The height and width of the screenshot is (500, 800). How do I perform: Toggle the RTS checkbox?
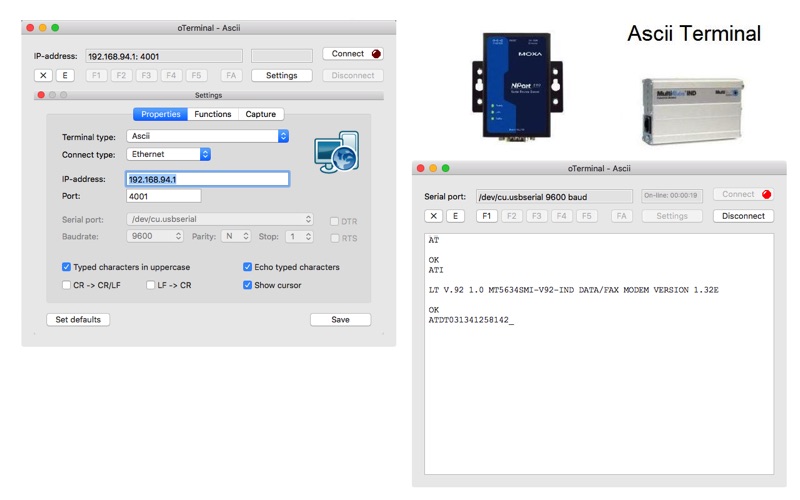coord(335,238)
